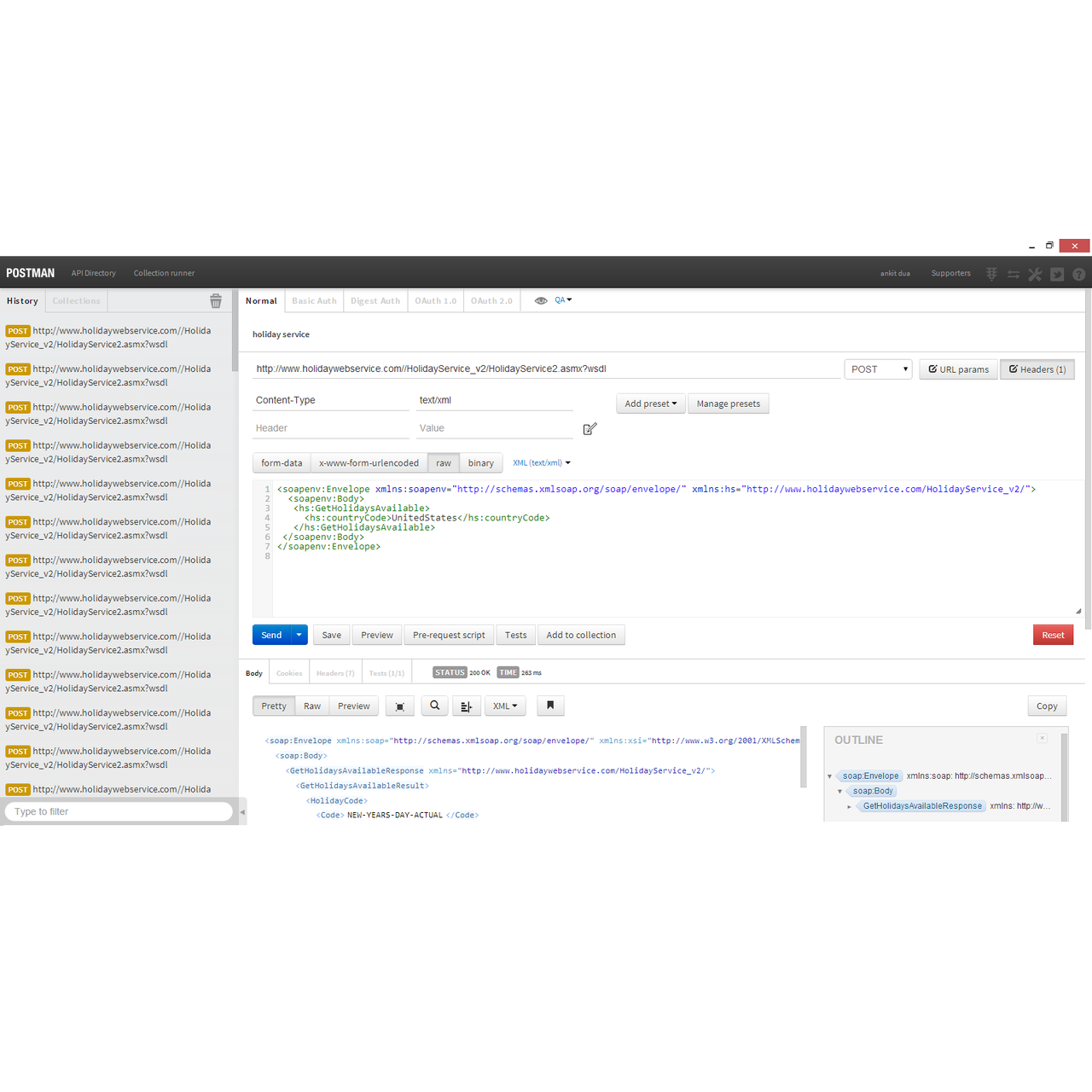Click the red Reset button
The image size is (1092, 1092).
pyautogui.click(x=1053, y=635)
